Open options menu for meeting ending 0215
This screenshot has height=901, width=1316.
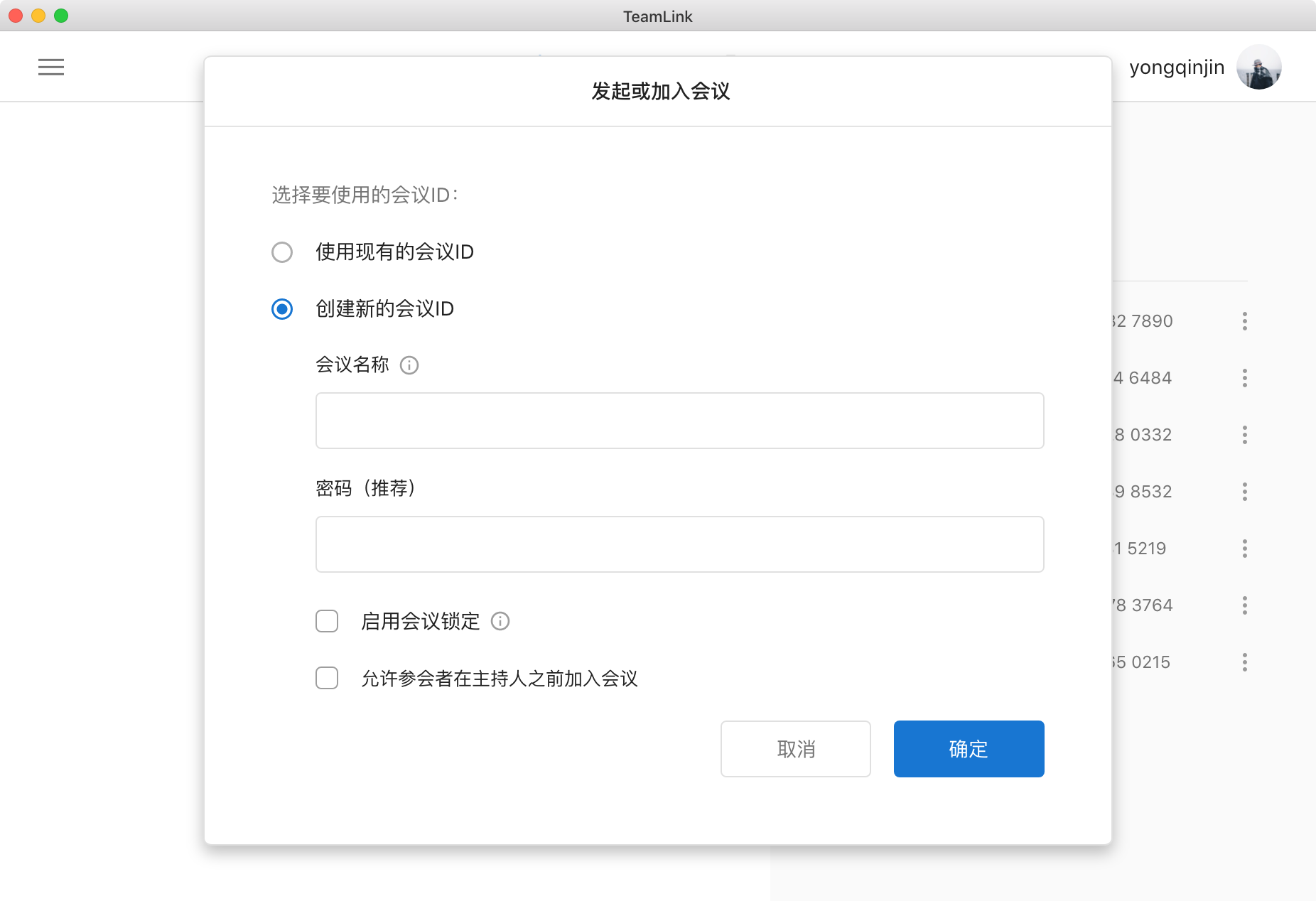[1246, 662]
